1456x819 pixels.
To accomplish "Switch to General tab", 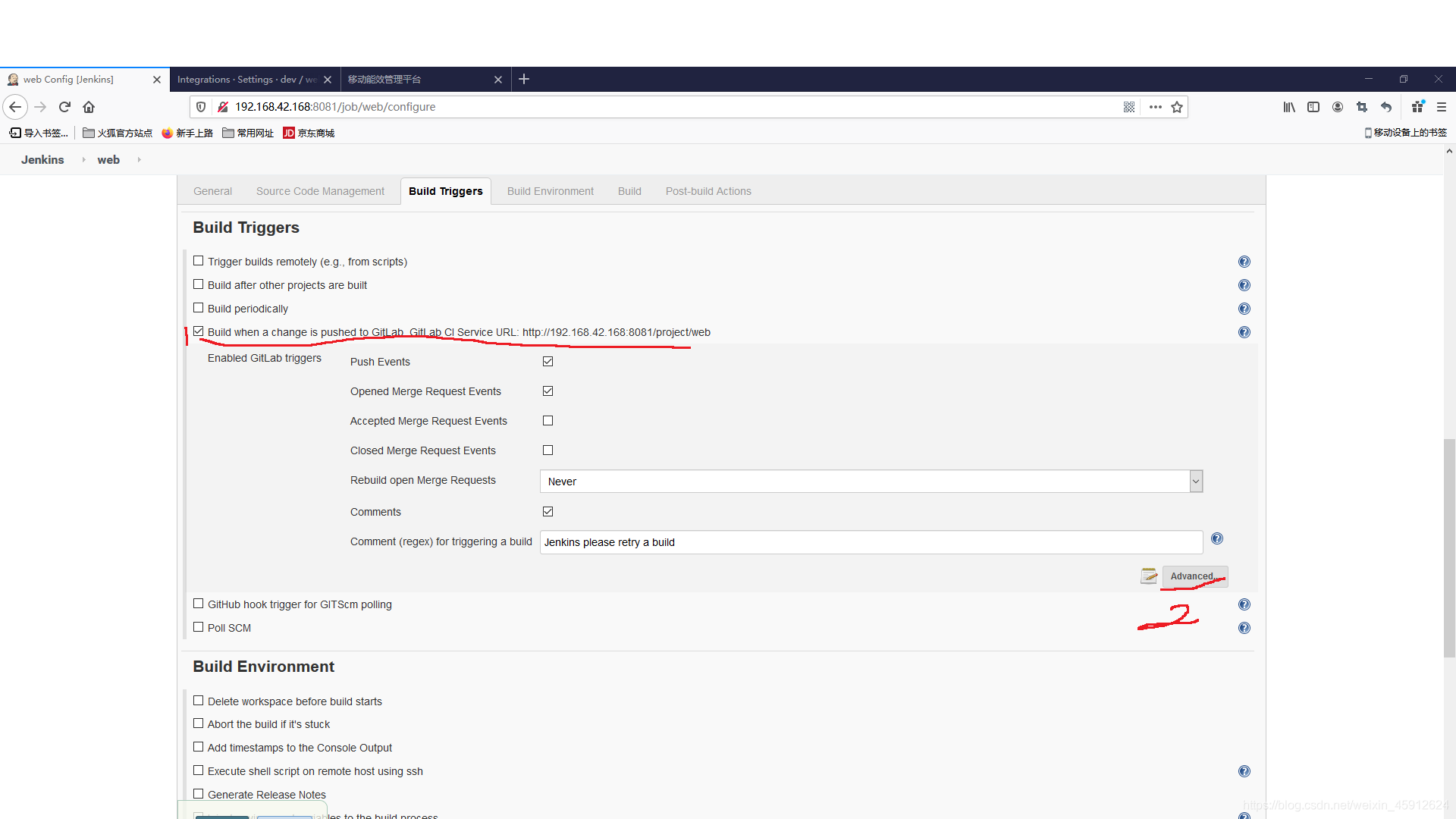I will pyautogui.click(x=212, y=191).
